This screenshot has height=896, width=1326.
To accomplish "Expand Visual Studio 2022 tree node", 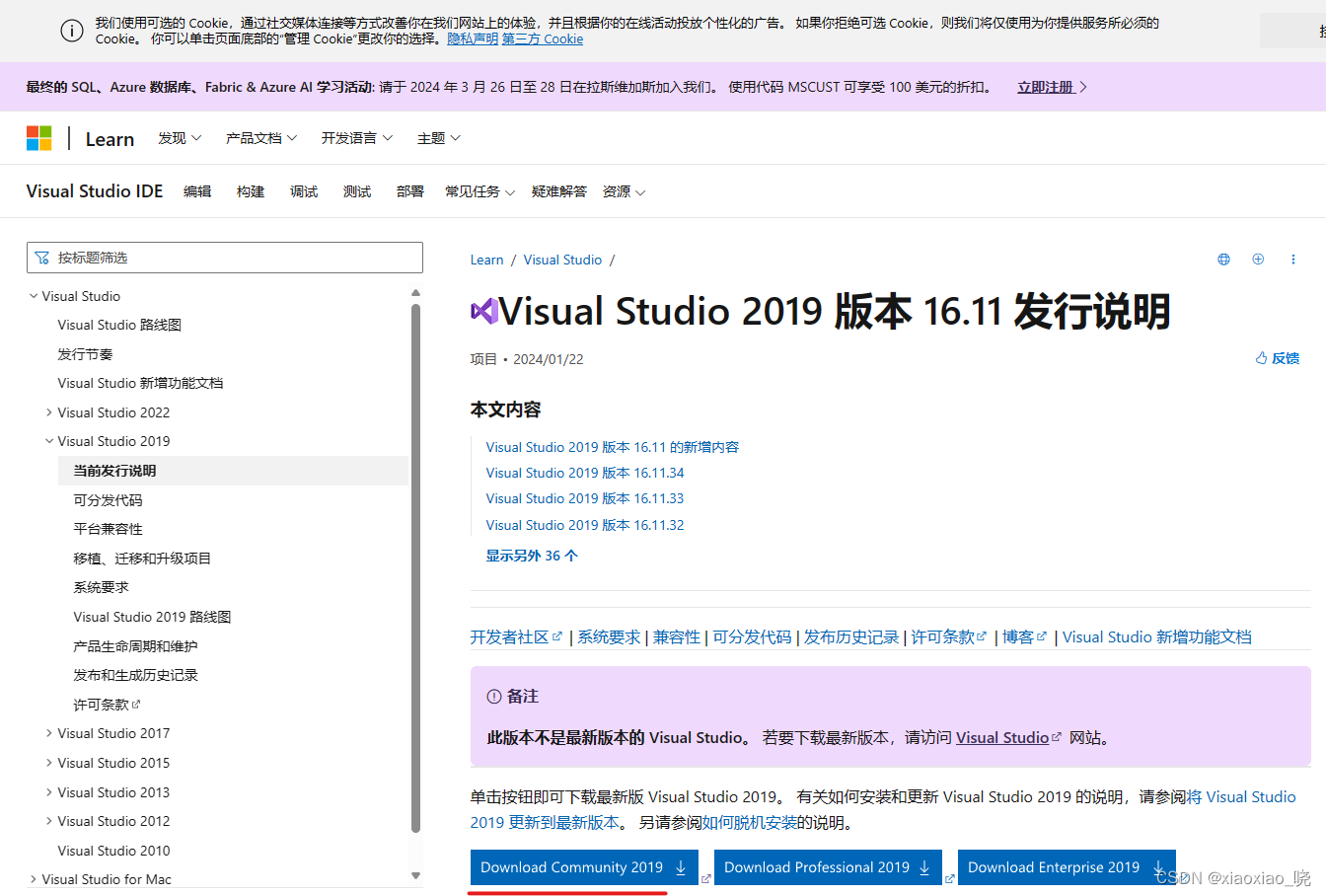I will (x=49, y=412).
